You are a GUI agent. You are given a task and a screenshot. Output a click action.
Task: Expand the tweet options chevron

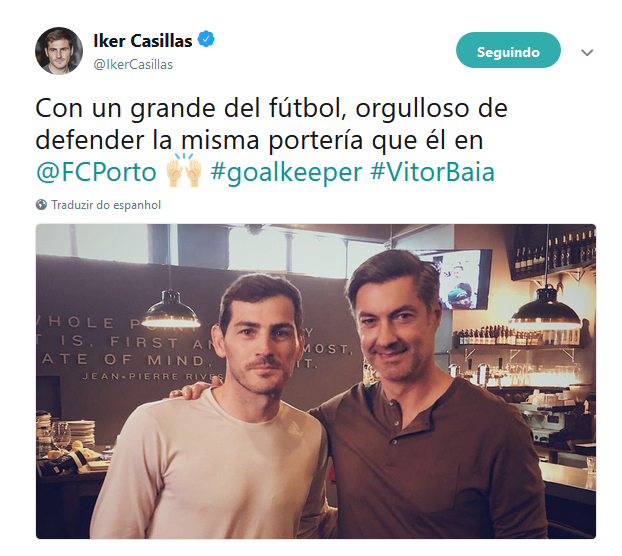587,52
